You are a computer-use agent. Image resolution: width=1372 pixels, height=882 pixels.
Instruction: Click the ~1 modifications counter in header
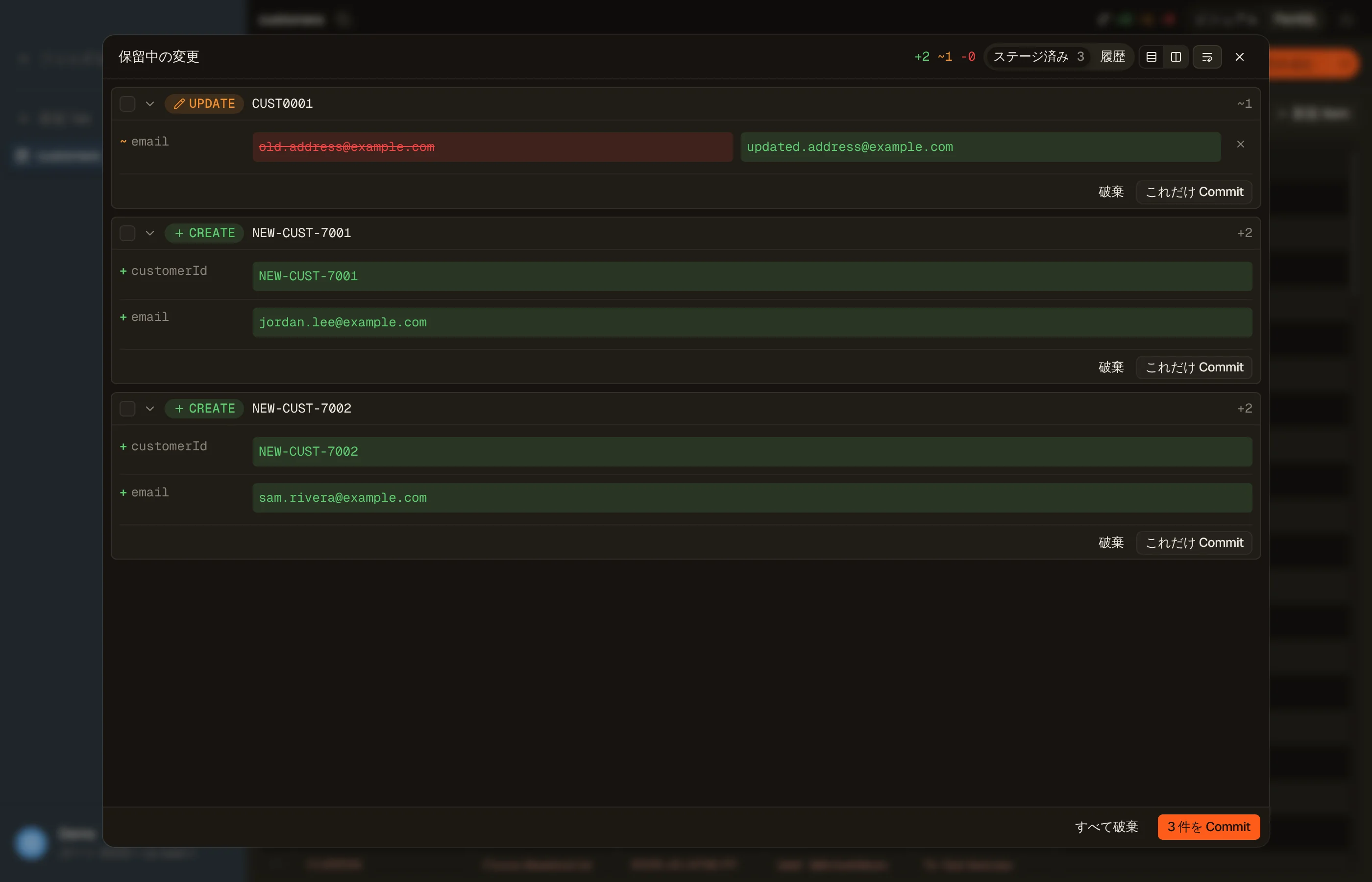[945, 57]
